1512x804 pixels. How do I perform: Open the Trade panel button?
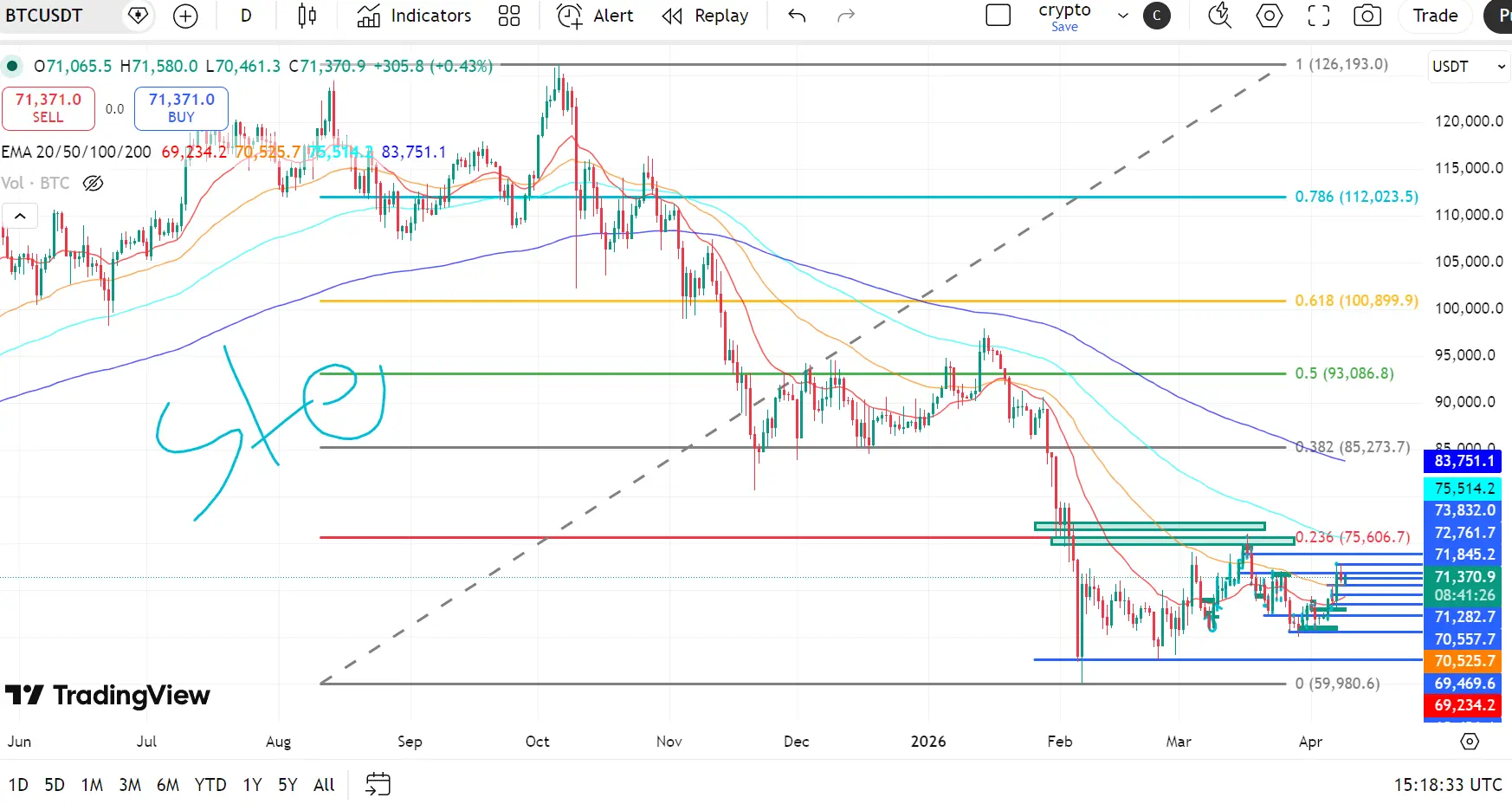[1435, 16]
